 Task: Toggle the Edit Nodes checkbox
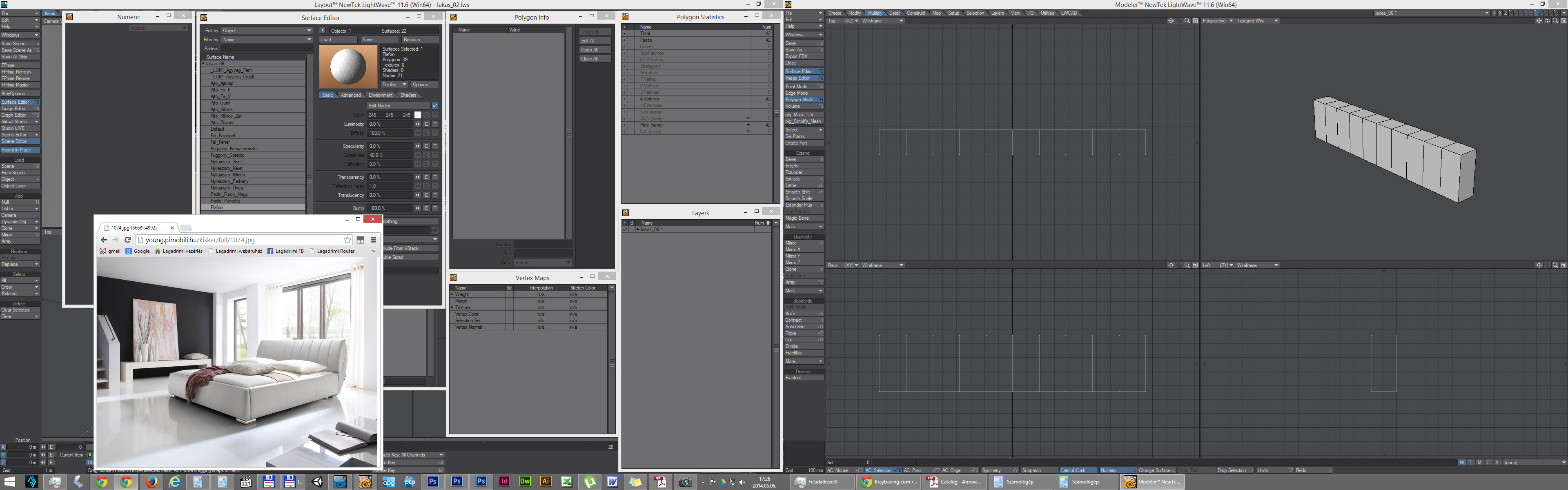click(434, 106)
